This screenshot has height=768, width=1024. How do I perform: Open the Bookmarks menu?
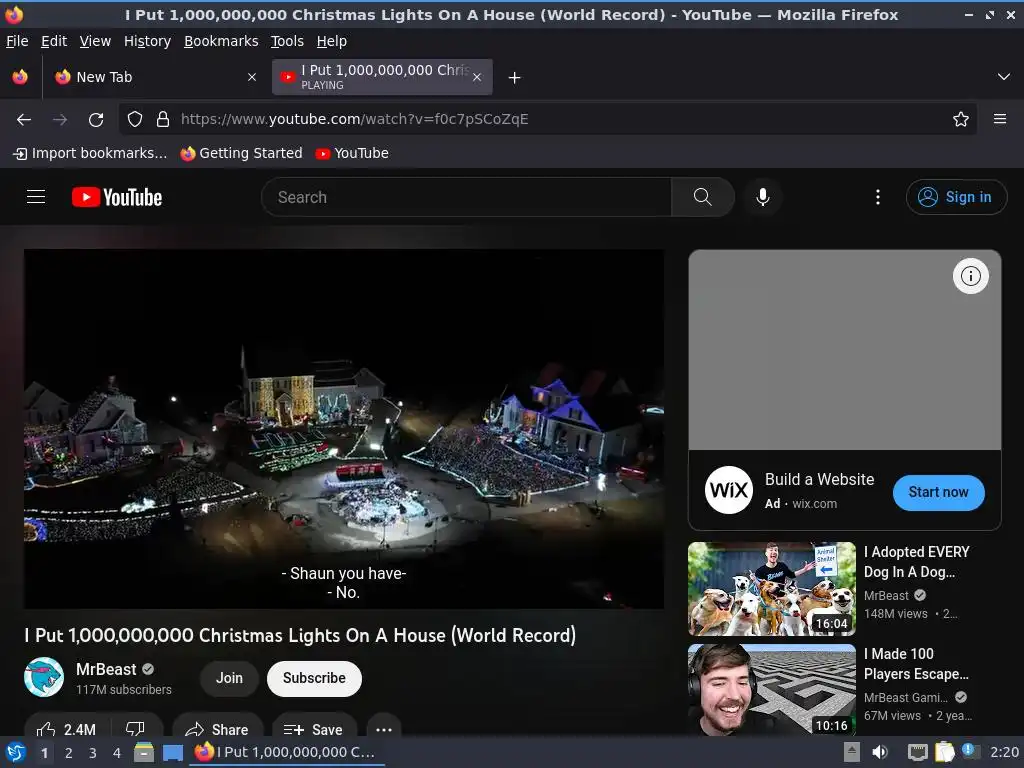pyautogui.click(x=221, y=41)
